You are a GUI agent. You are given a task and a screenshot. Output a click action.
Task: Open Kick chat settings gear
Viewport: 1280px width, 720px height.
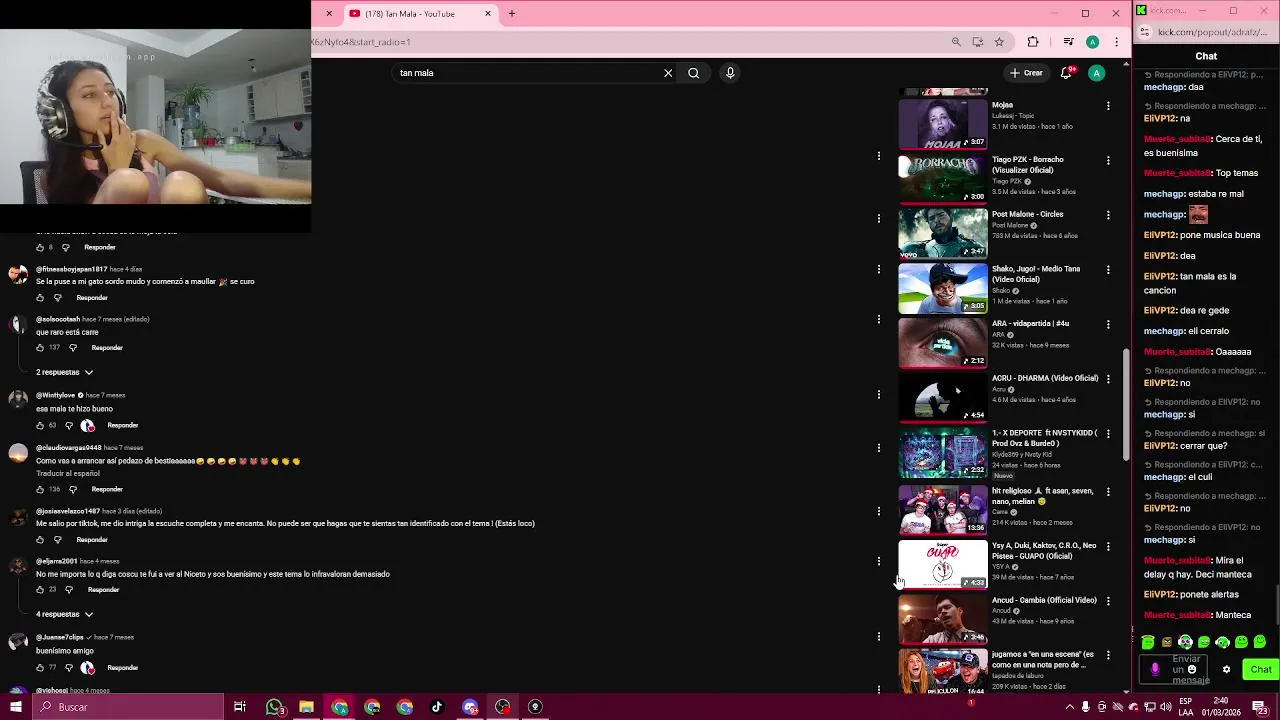coord(1226,669)
